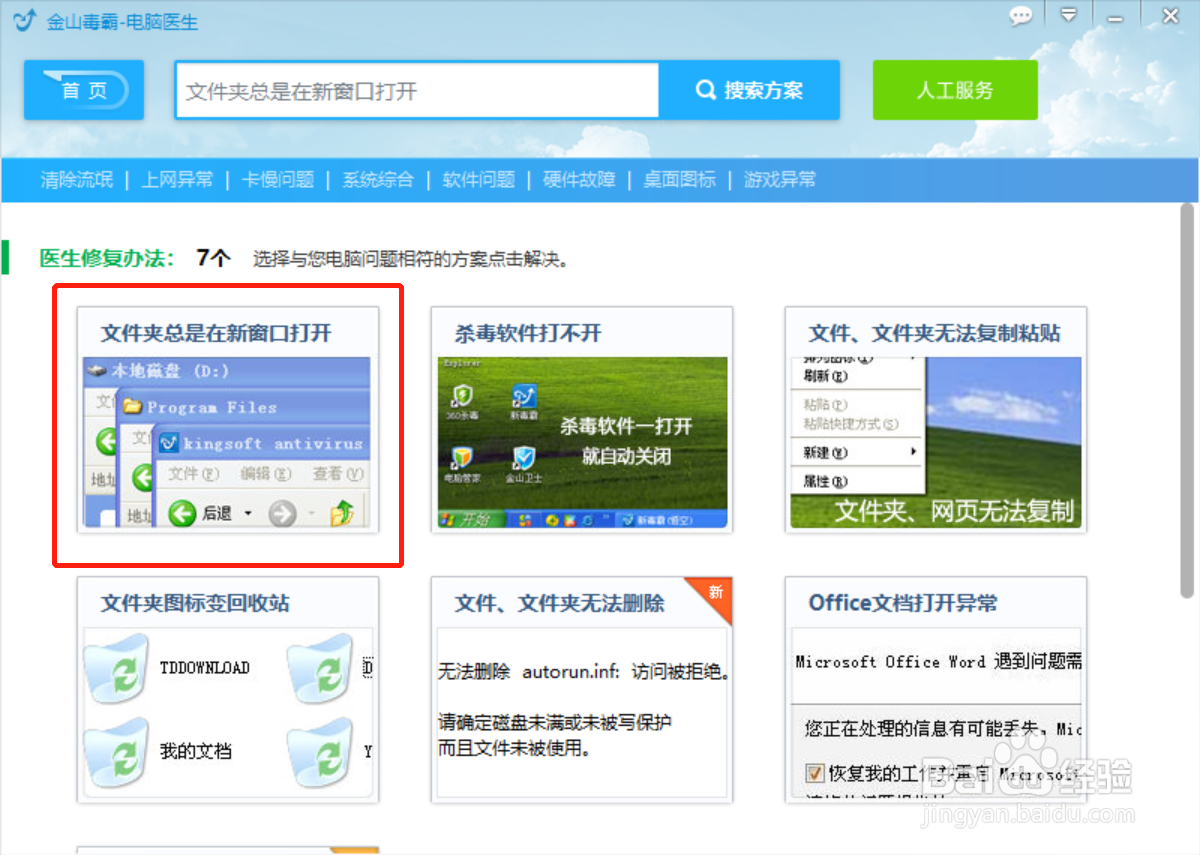Click the Kingsoft app logo icon

point(27,20)
